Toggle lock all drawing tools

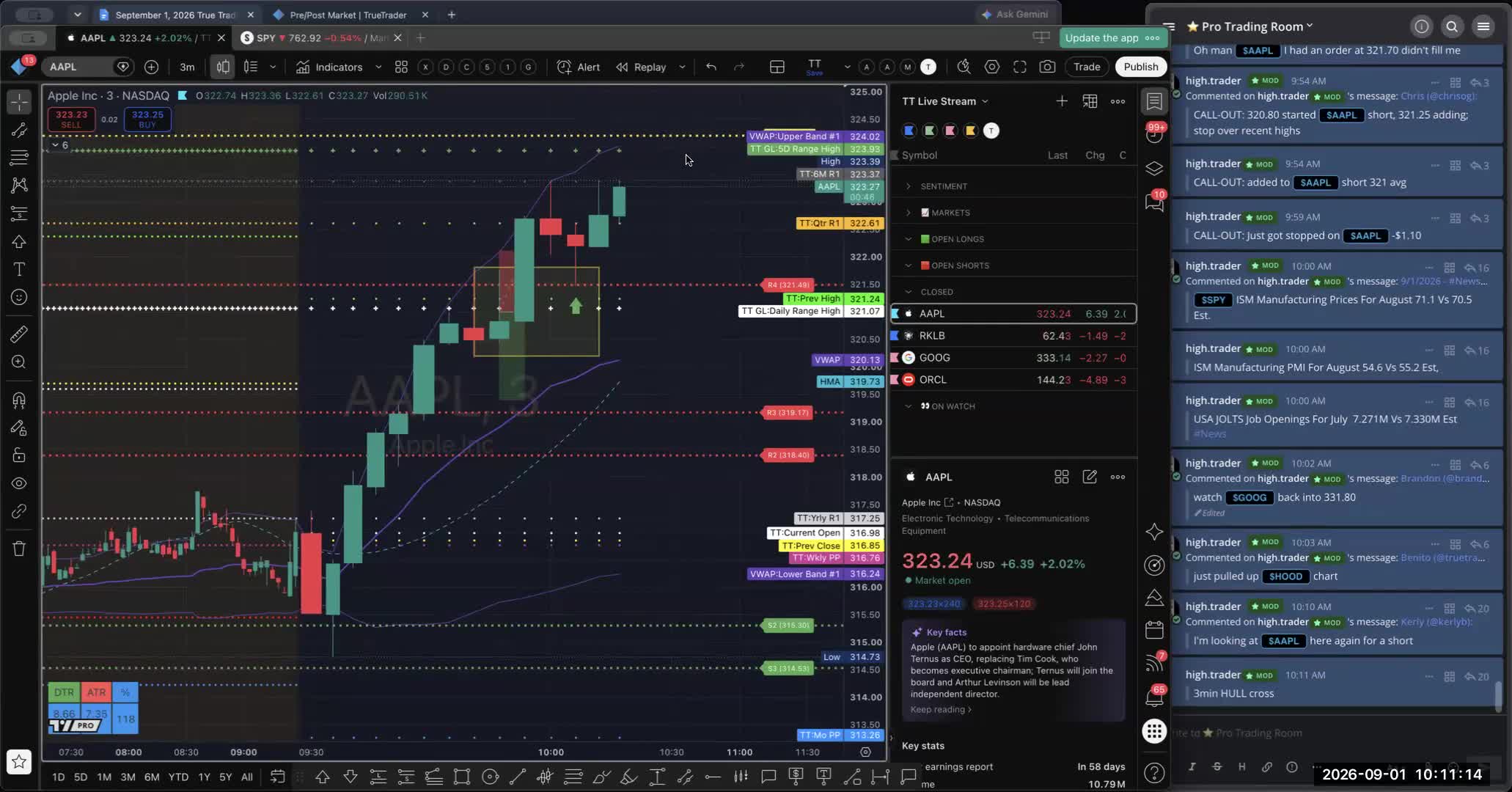[x=20, y=455]
